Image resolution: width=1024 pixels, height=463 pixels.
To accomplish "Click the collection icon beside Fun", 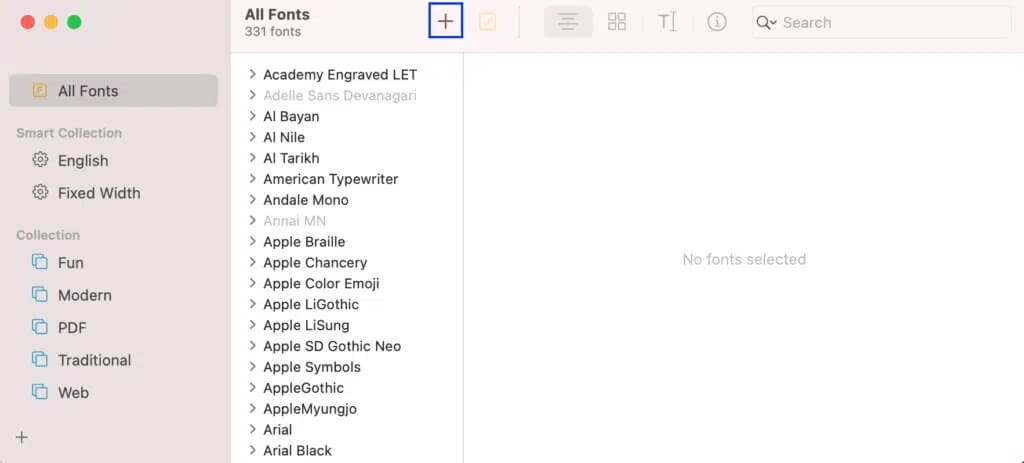I will click(x=40, y=262).
